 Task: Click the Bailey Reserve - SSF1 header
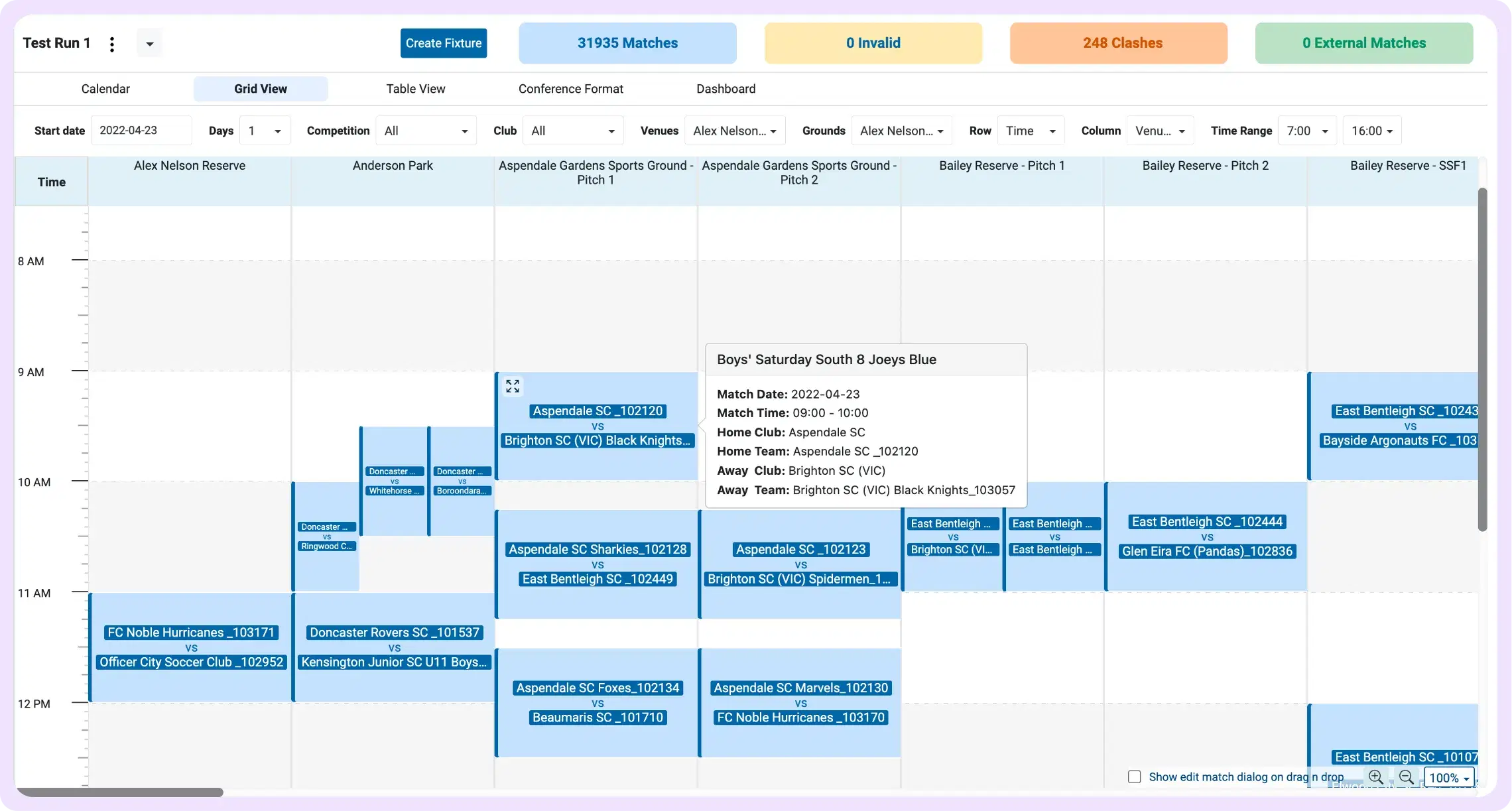pyautogui.click(x=1393, y=180)
